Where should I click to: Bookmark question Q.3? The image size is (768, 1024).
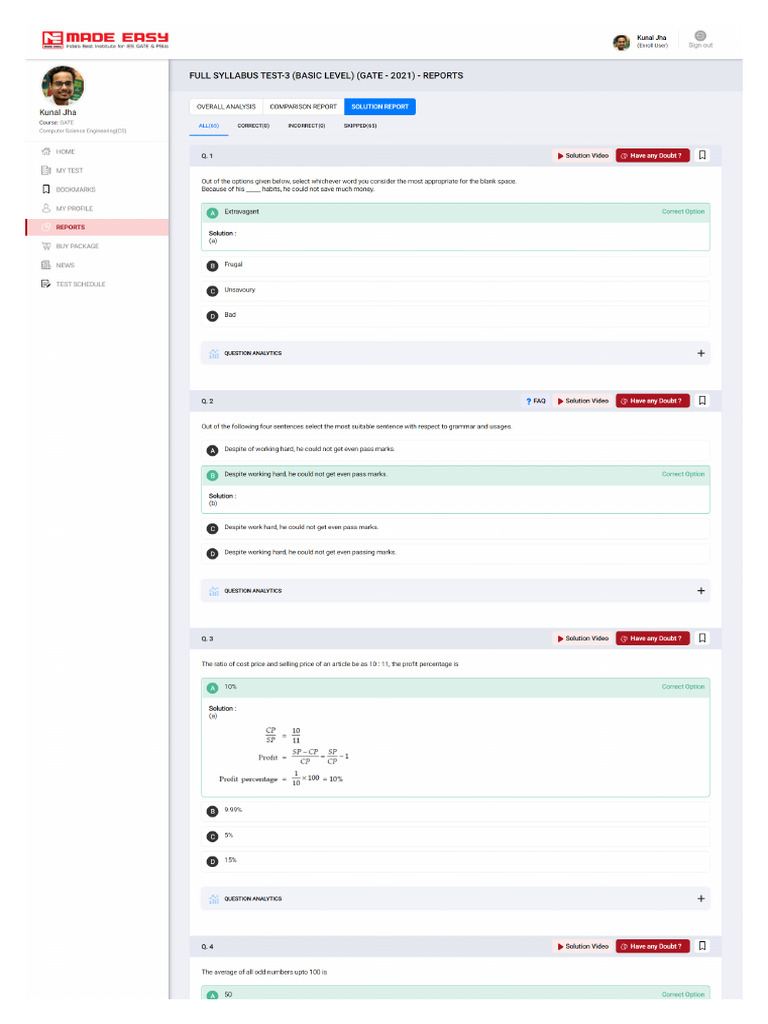tap(702, 638)
